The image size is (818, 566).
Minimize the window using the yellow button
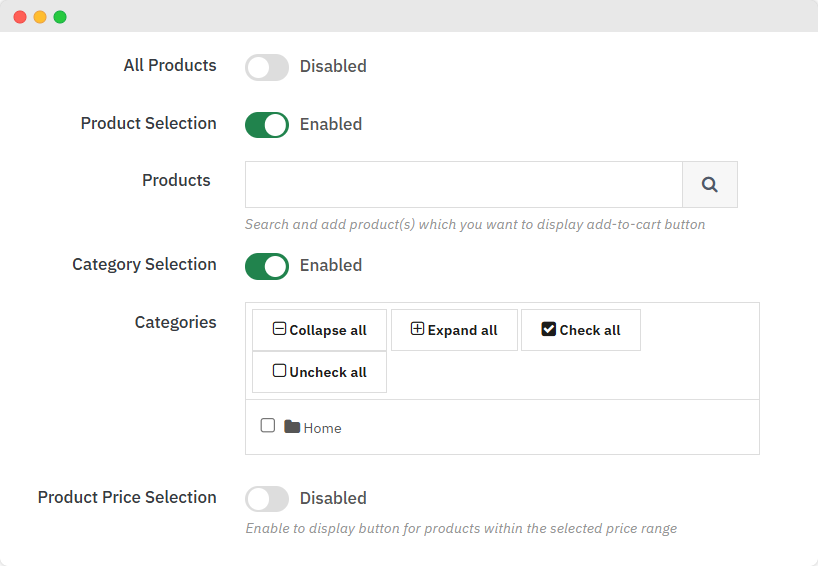pos(40,17)
